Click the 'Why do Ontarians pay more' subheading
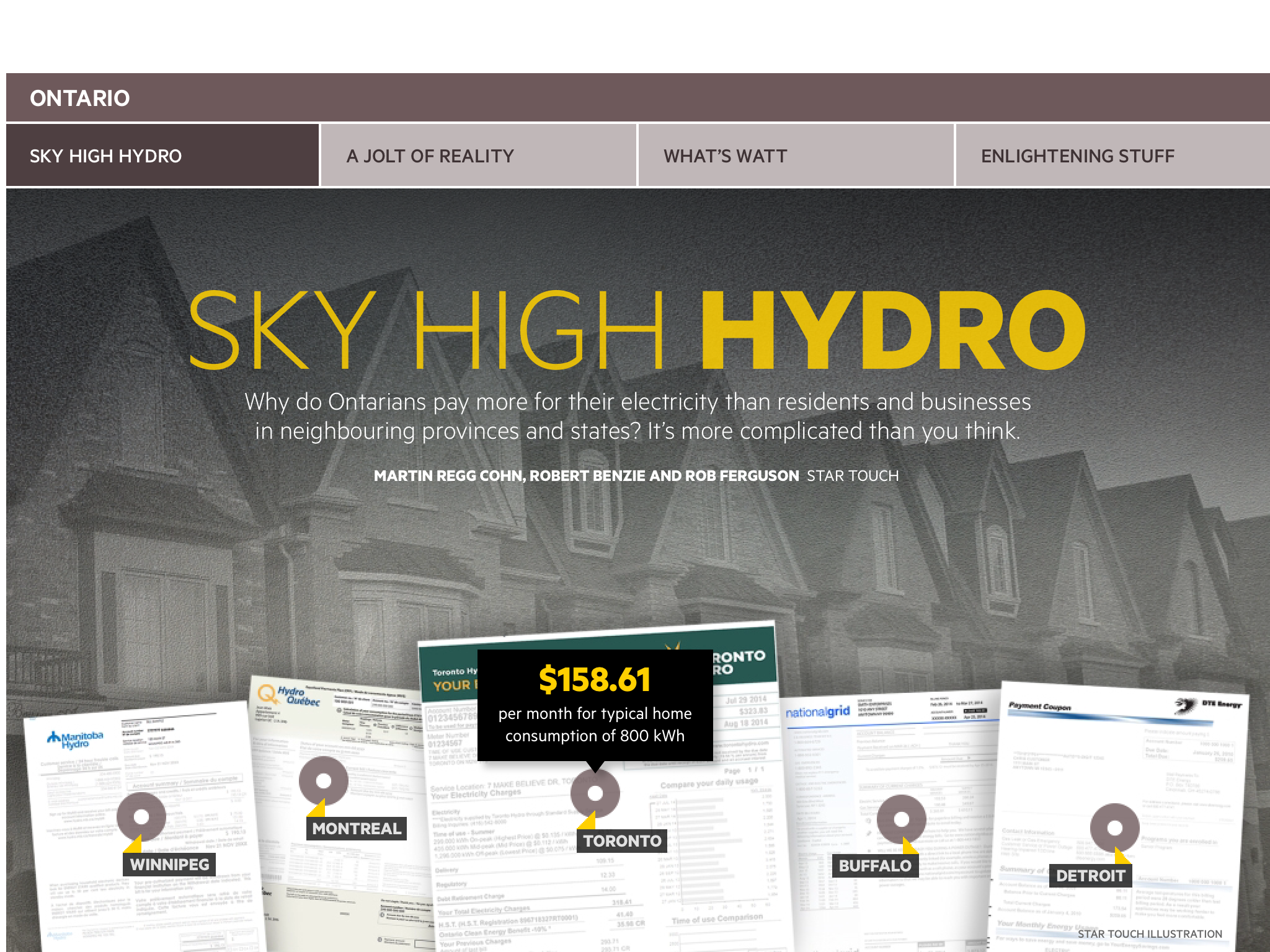 pyautogui.click(x=637, y=416)
